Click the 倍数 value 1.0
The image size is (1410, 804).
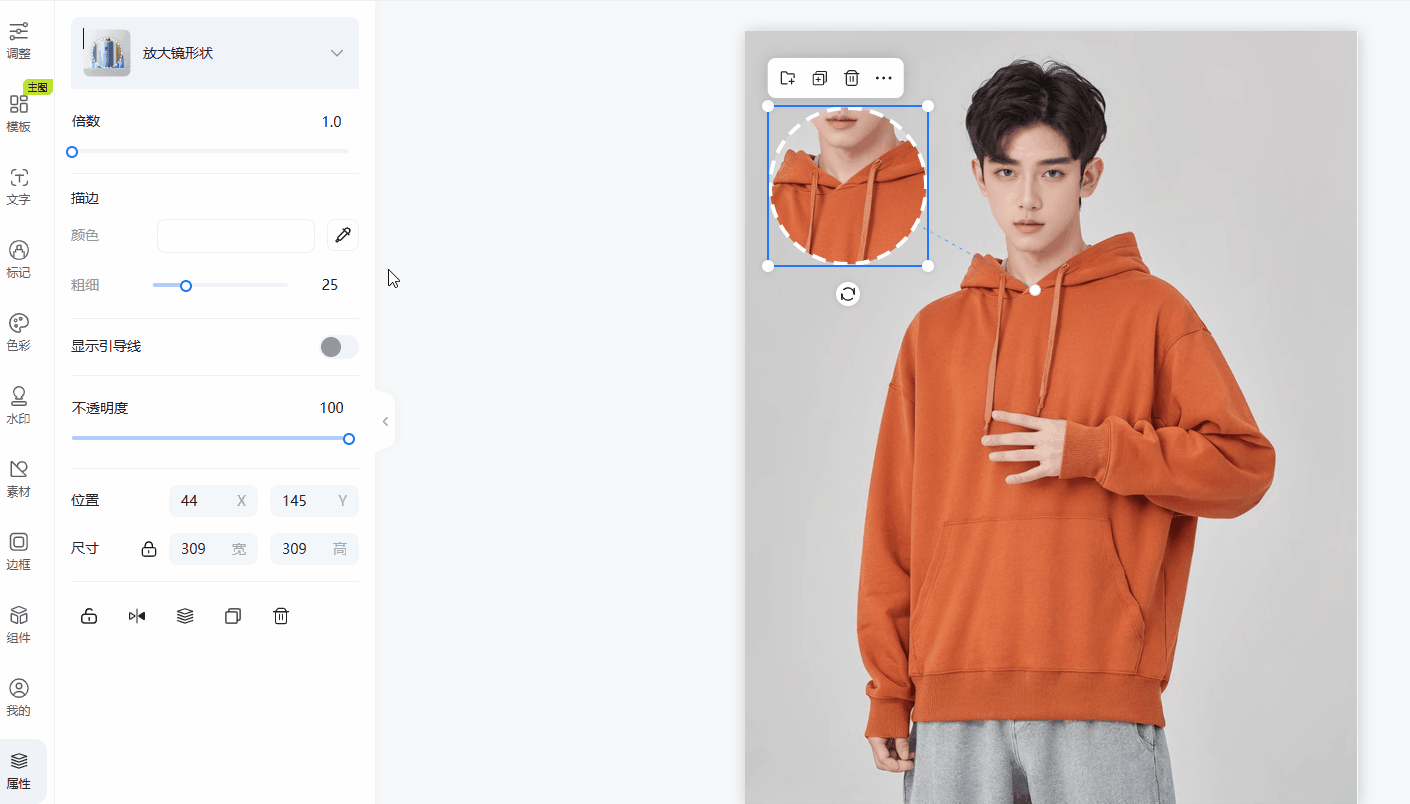pos(331,122)
